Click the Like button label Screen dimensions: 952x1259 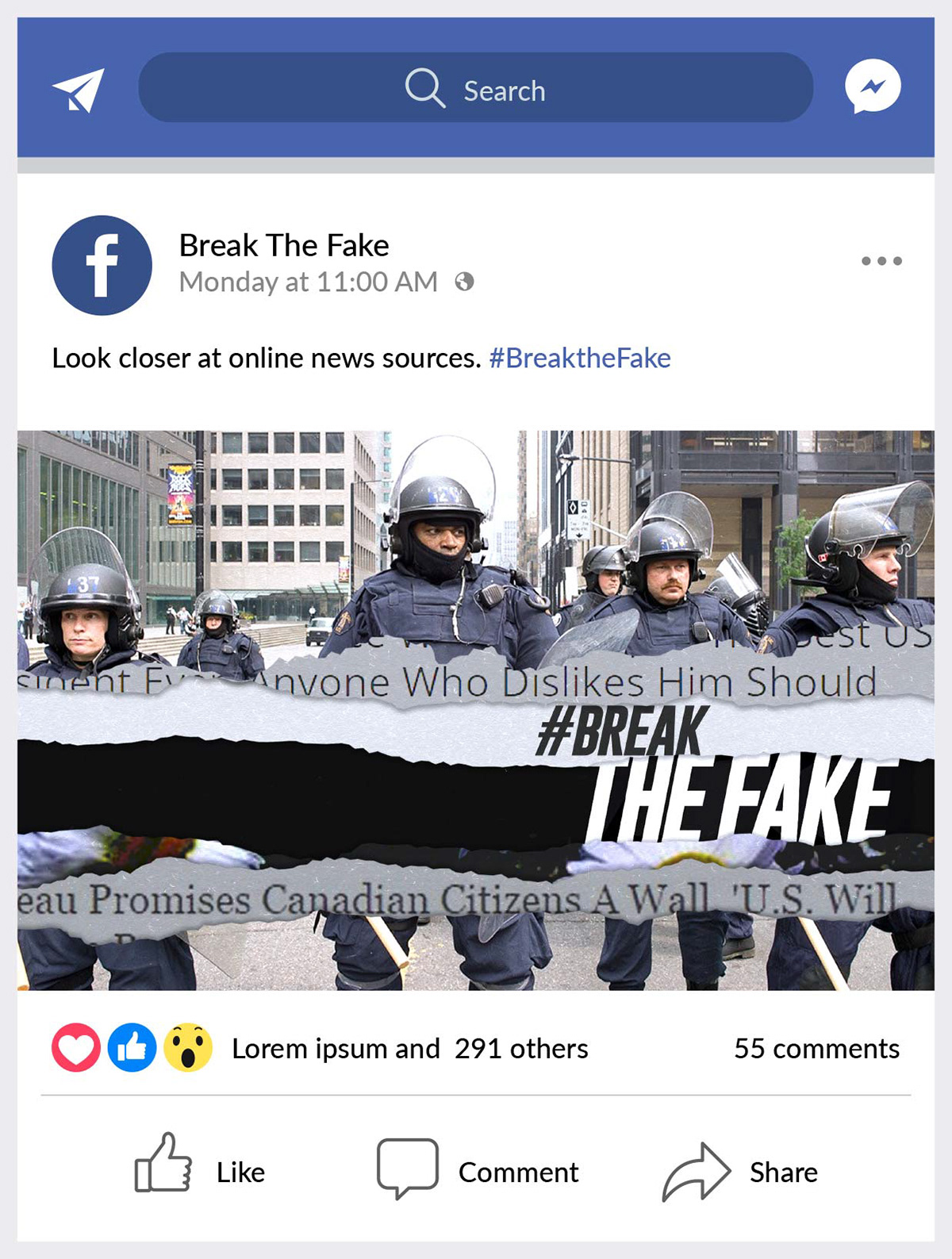240,1172
